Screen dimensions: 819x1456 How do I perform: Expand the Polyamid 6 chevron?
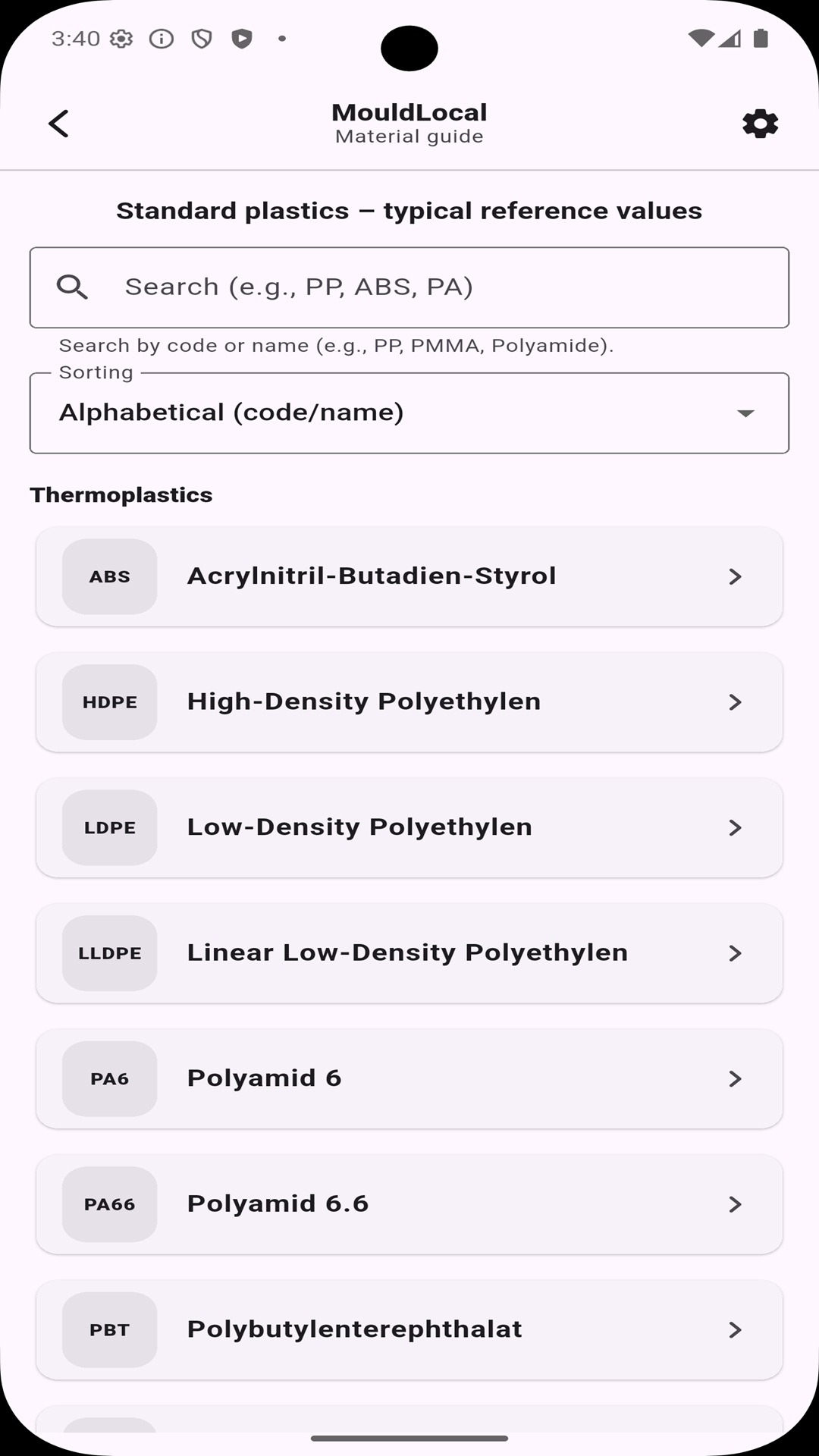[x=734, y=1078]
